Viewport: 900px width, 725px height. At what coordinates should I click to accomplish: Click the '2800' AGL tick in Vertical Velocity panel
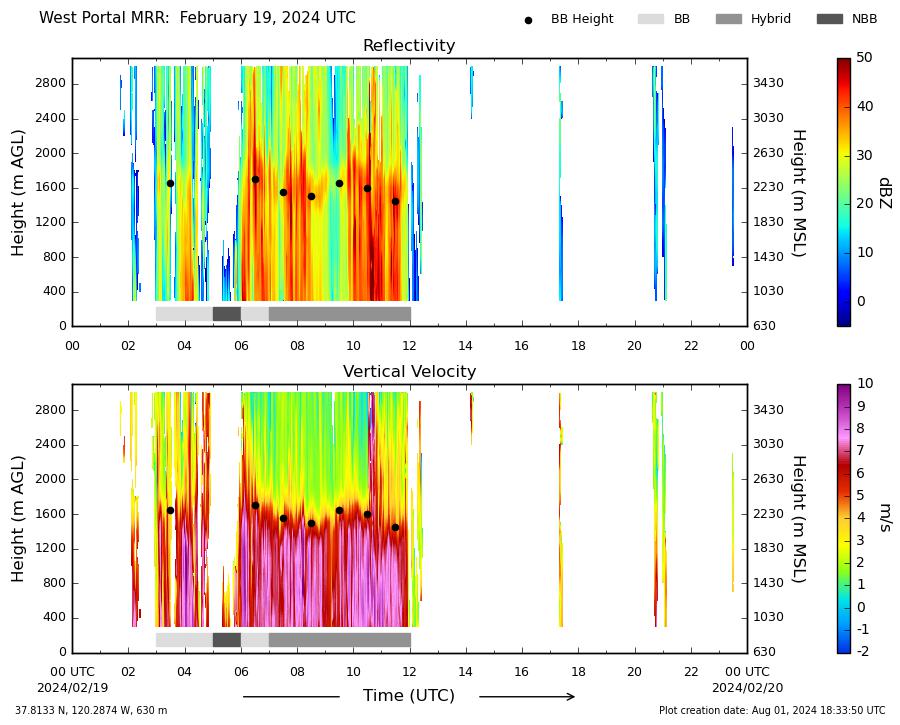click(x=51, y=410)
